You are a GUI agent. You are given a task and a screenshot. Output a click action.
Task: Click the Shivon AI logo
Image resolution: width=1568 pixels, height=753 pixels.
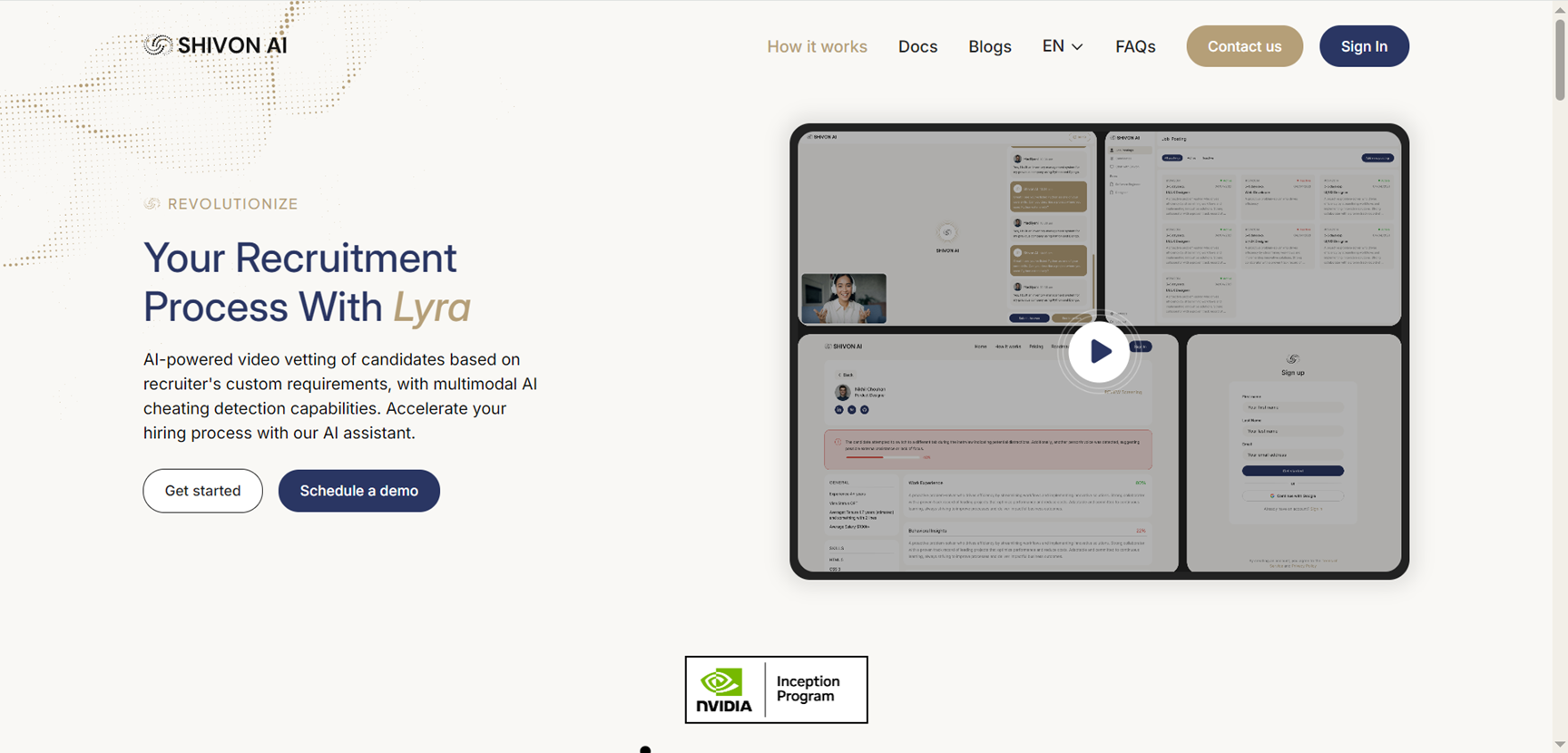pos(215,45)
